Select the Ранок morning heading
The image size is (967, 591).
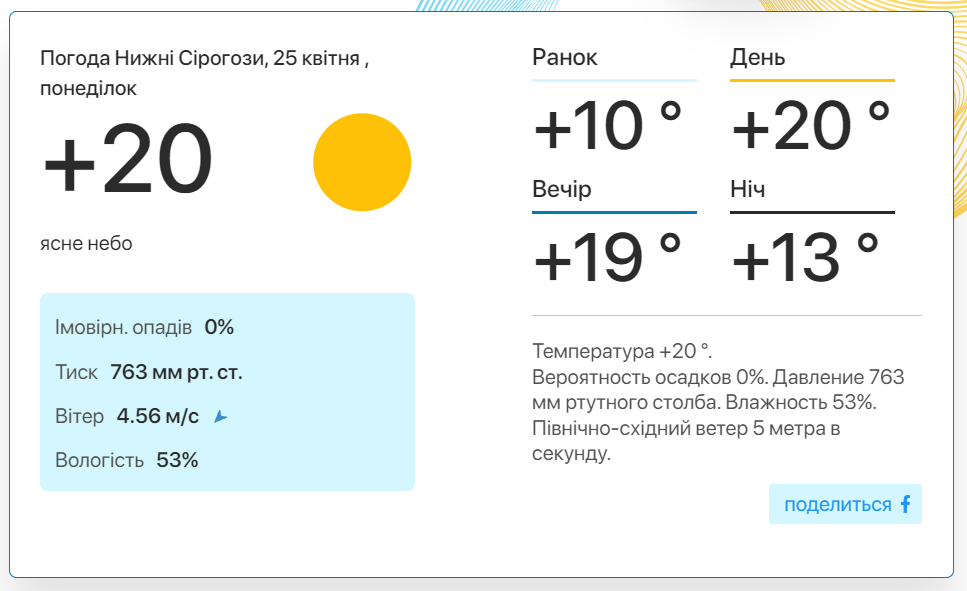(x=564, y=57)
